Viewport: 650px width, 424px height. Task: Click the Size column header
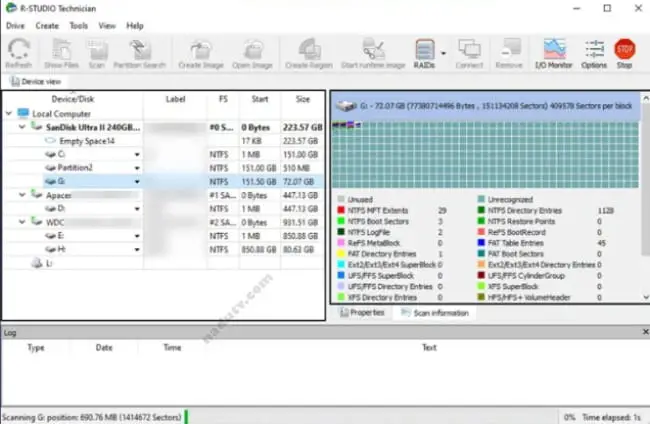[x=303, y=99]
